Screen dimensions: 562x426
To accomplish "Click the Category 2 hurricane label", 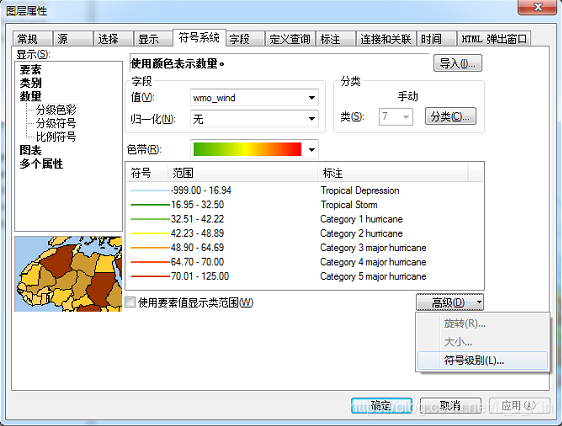I will point(361,233).
